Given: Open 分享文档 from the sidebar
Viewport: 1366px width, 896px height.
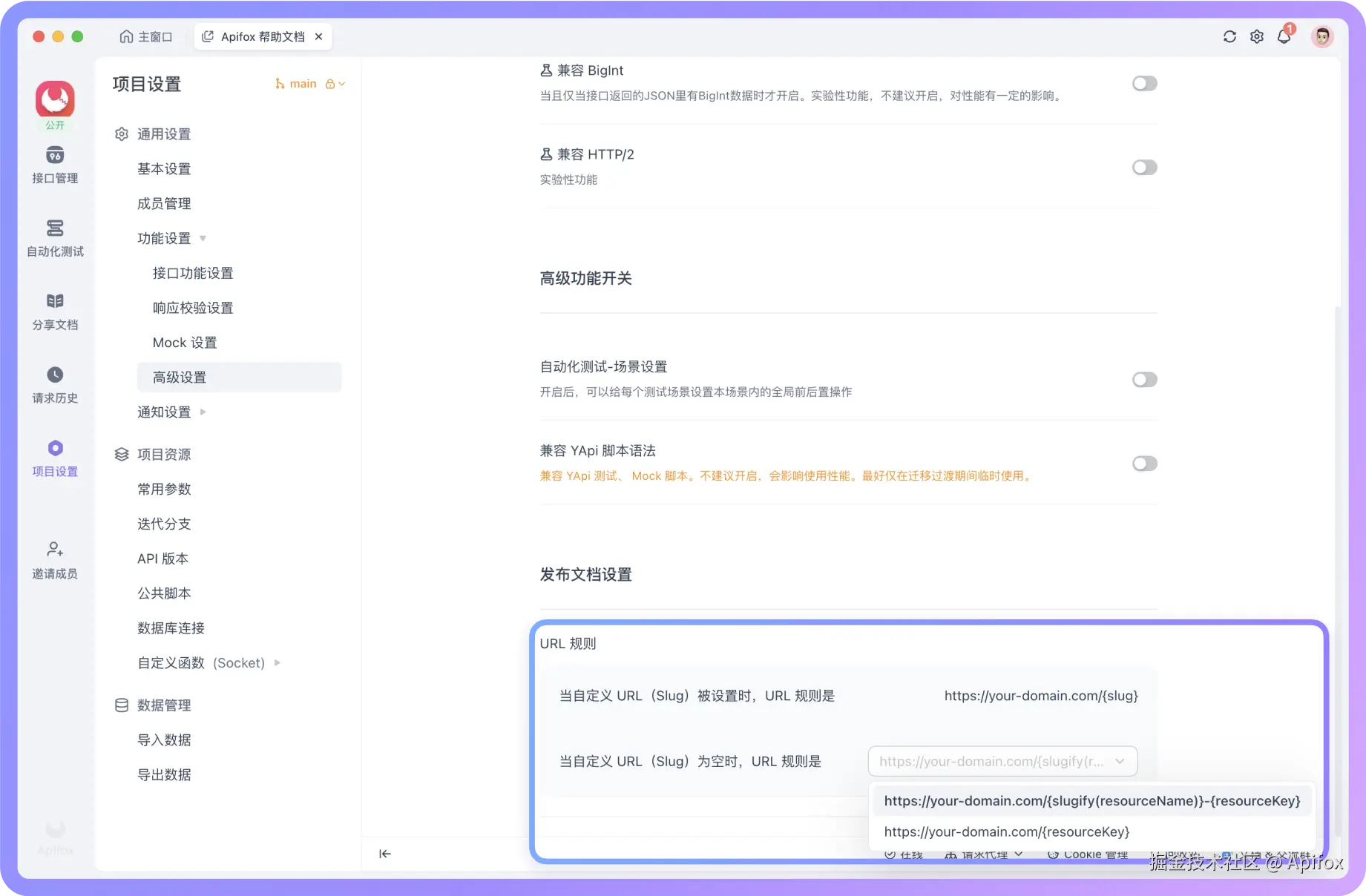Looking at the screenshot, I should click(54, 311).
